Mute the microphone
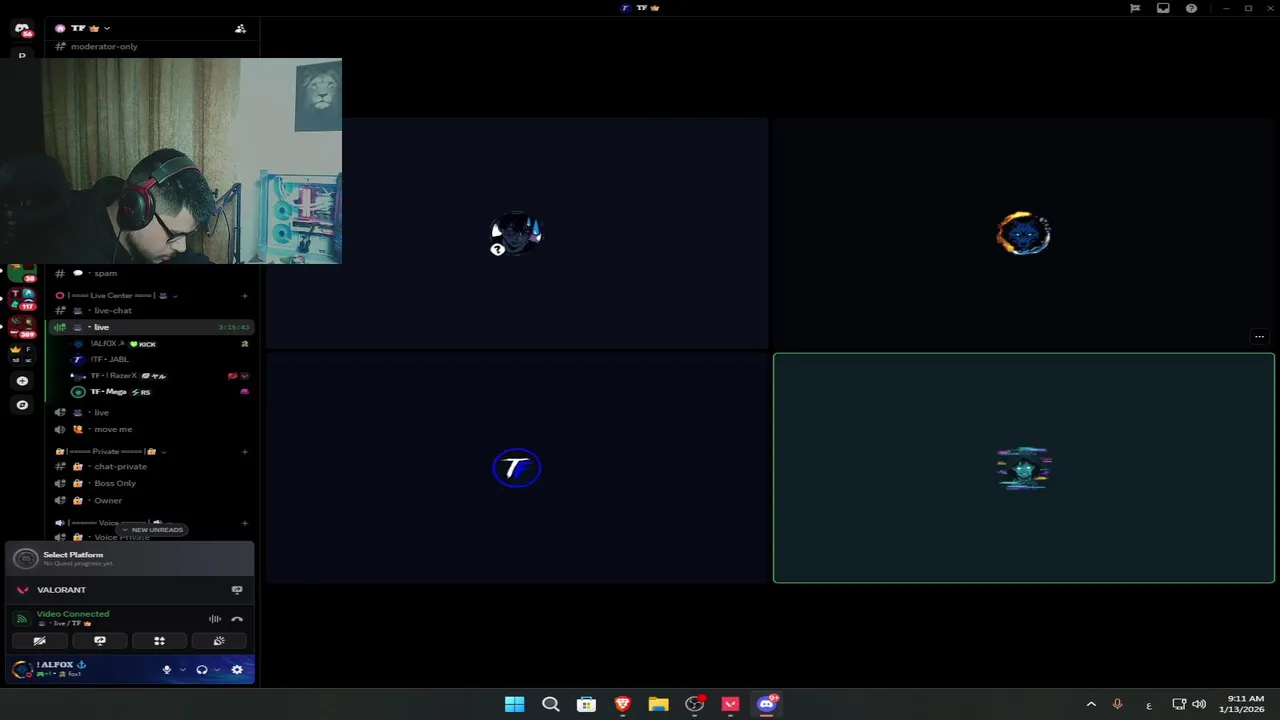Viewport: 1280px width, 720px height. tap(167, 670)
